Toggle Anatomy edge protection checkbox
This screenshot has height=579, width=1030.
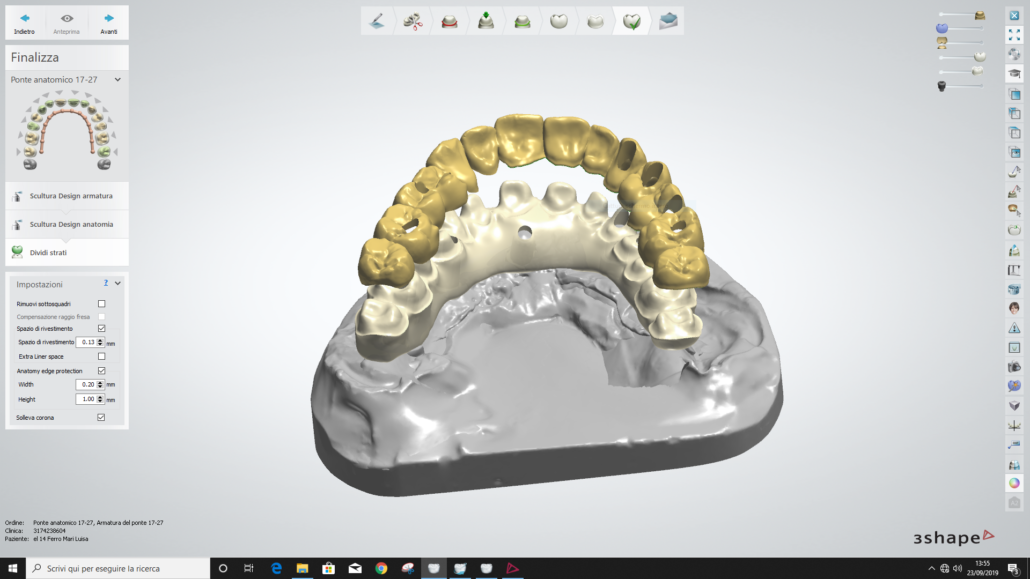[101, 370]
